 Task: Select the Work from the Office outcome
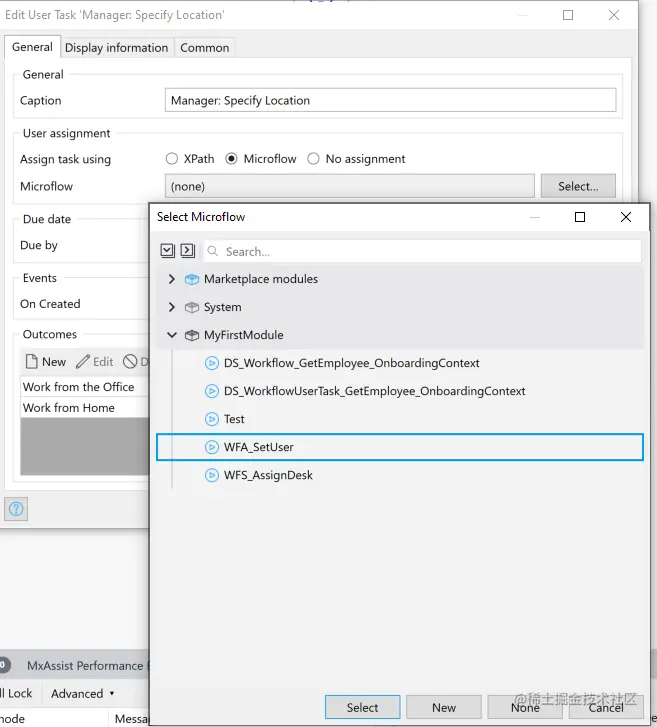[x=85, y=387]
